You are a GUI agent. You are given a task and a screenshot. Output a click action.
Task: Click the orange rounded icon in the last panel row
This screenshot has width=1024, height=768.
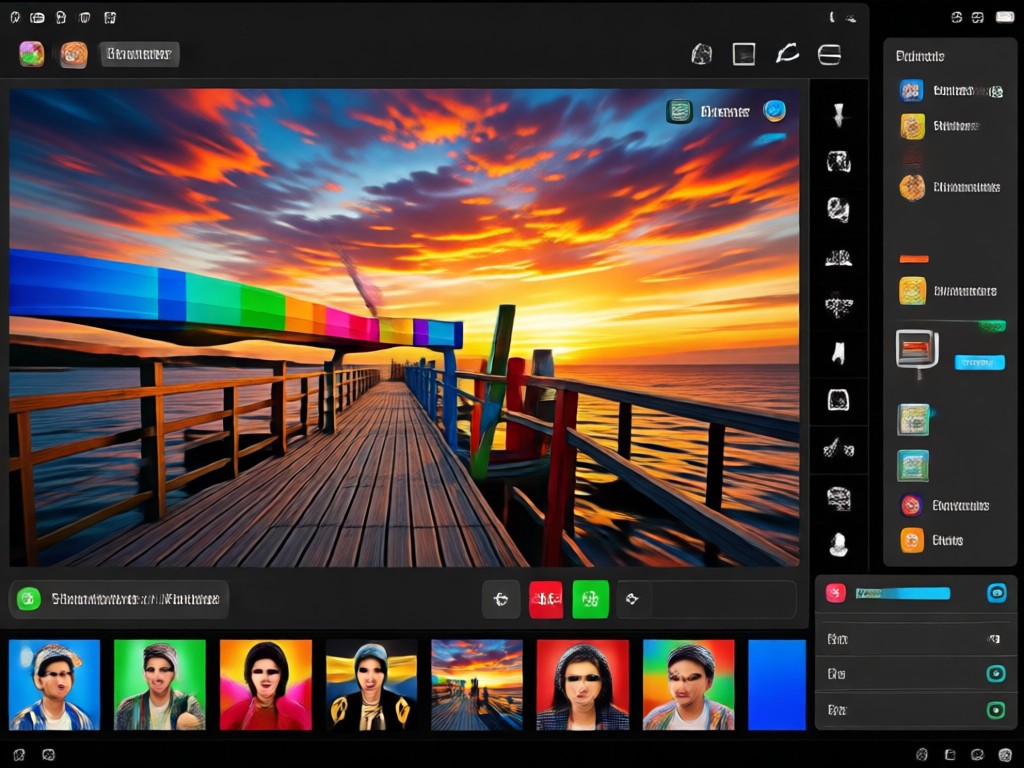[912, 540]
